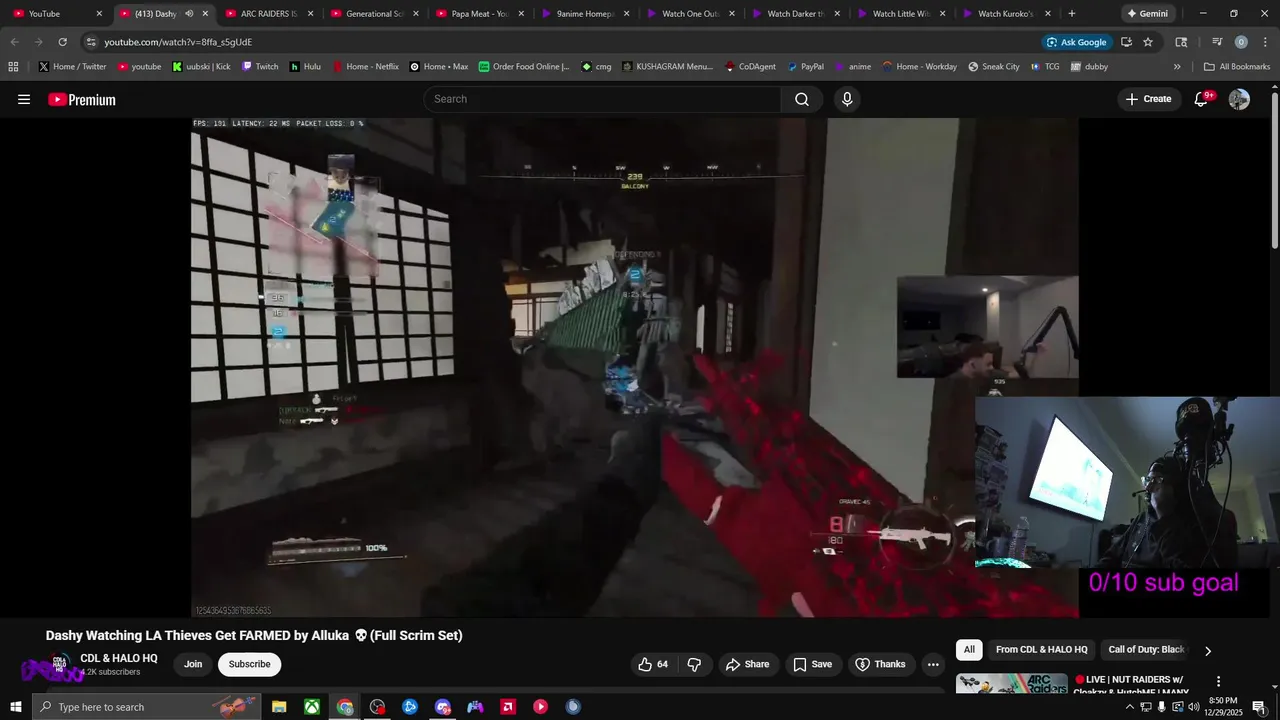Open Gemini button in Chrome title bar

(1147, 14)
